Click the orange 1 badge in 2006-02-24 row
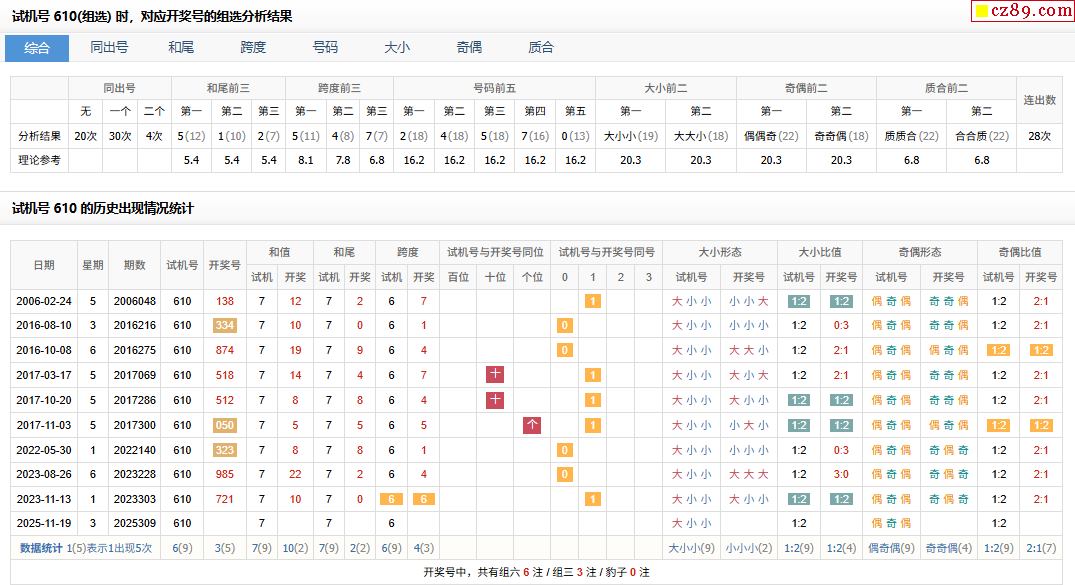Screen dimensions: 1075x585 tap(592, 301)
